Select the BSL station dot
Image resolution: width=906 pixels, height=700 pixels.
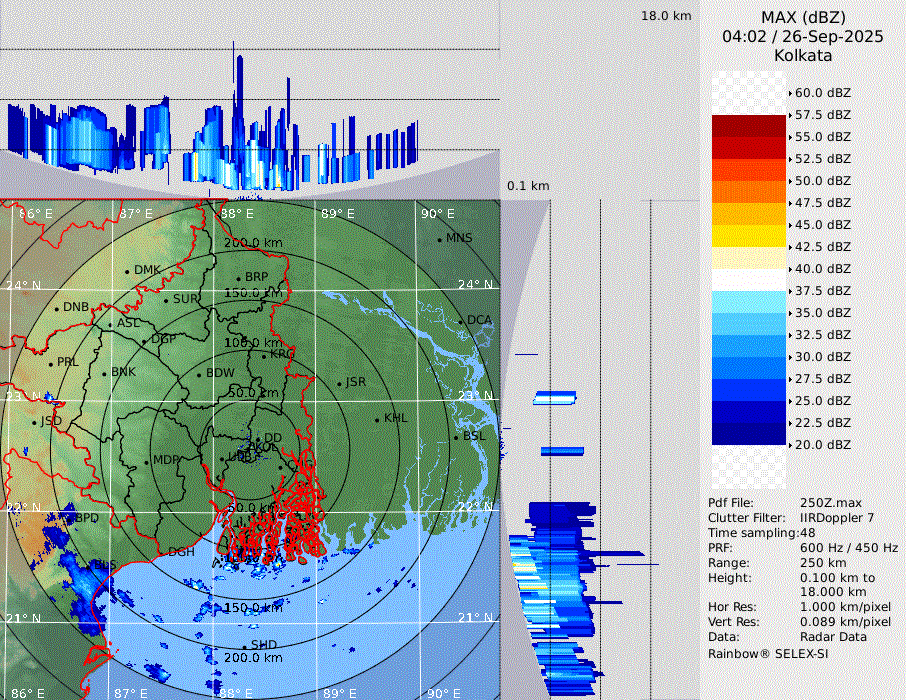(x=456, y=437)
